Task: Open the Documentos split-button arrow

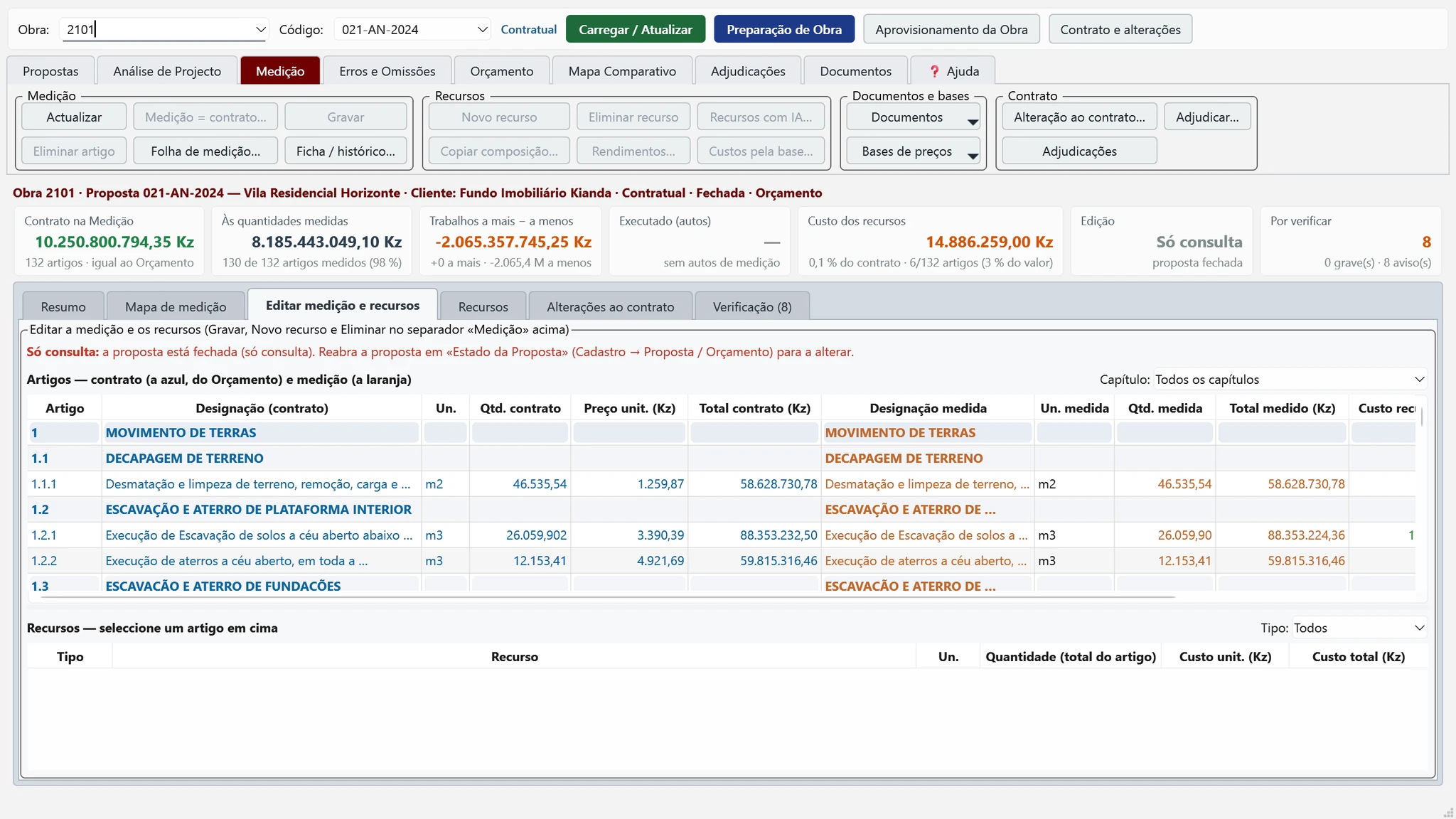Action: coord(972,122)
